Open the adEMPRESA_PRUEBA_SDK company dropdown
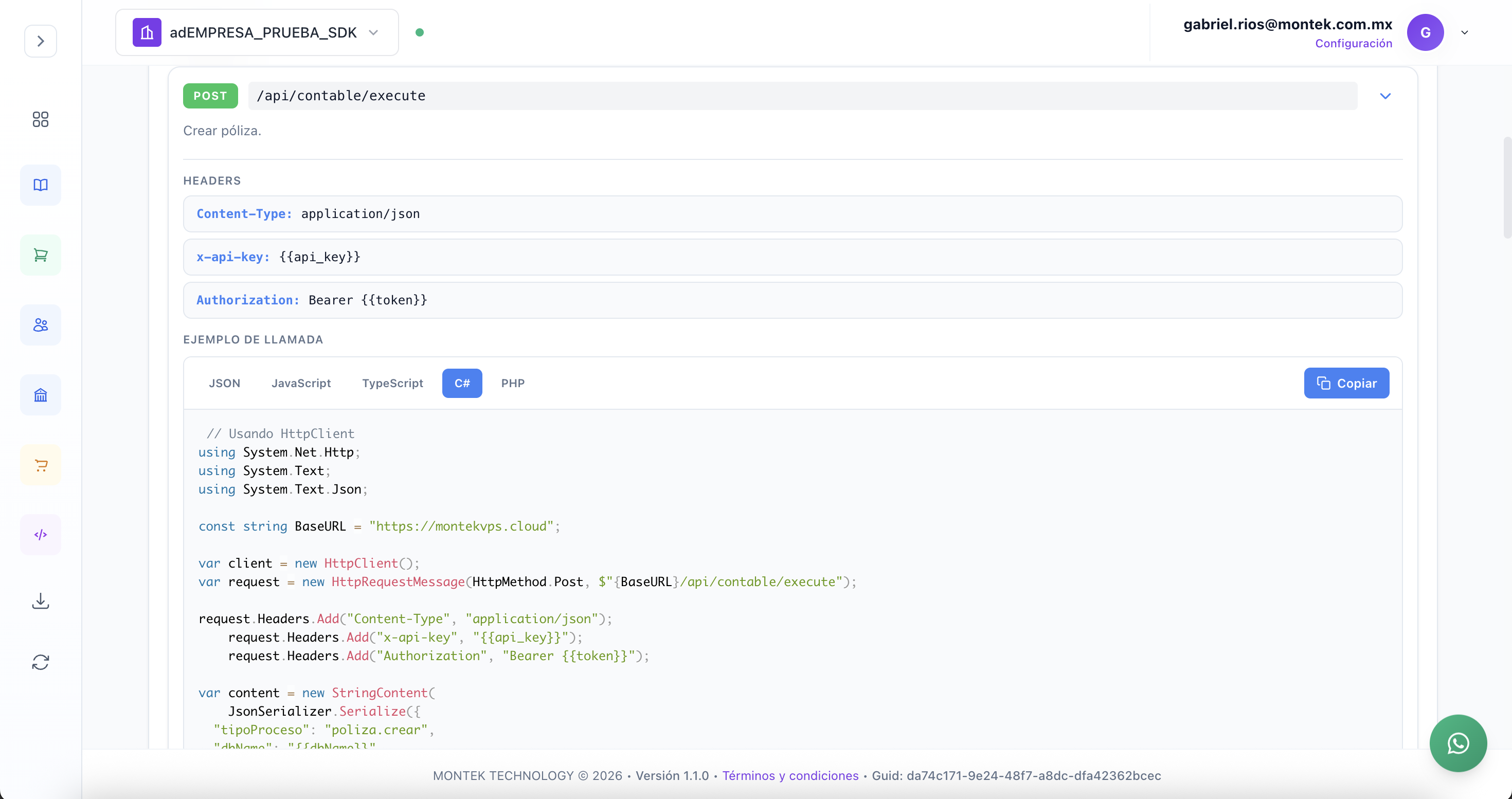This screenshot has width=1512, height=799. click(x=257, y=33)
